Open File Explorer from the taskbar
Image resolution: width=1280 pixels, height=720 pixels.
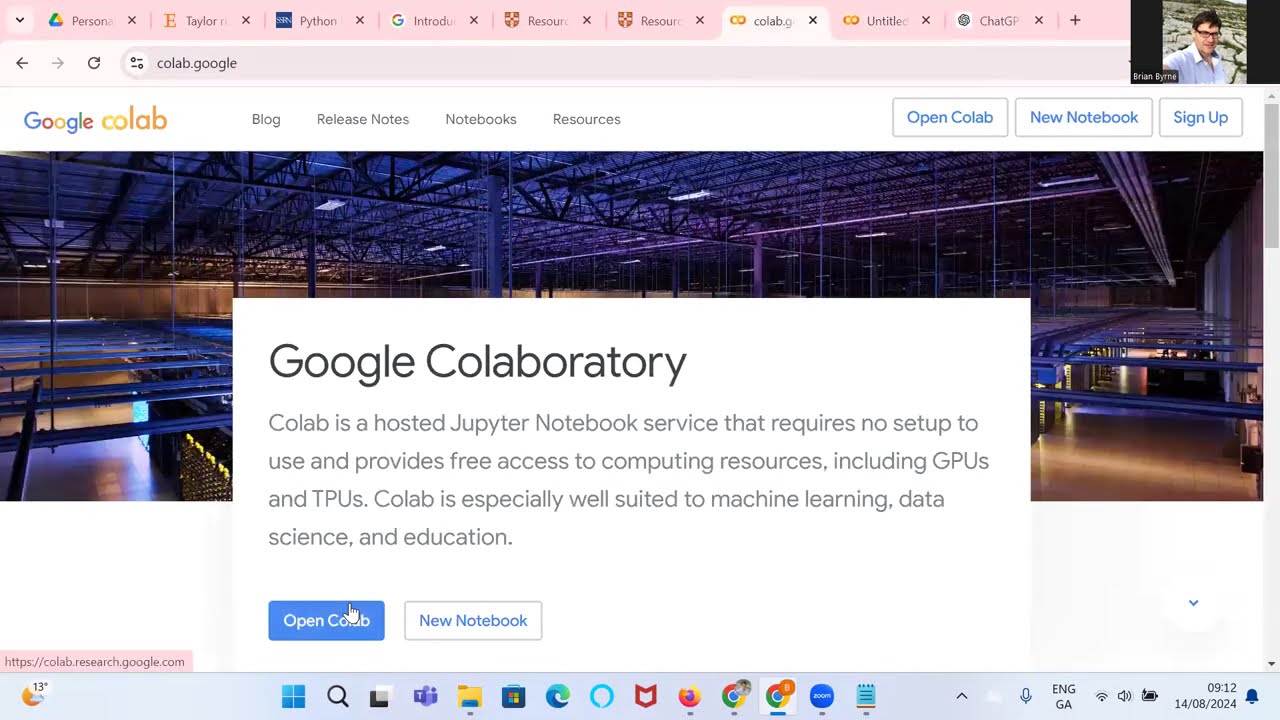469,696
